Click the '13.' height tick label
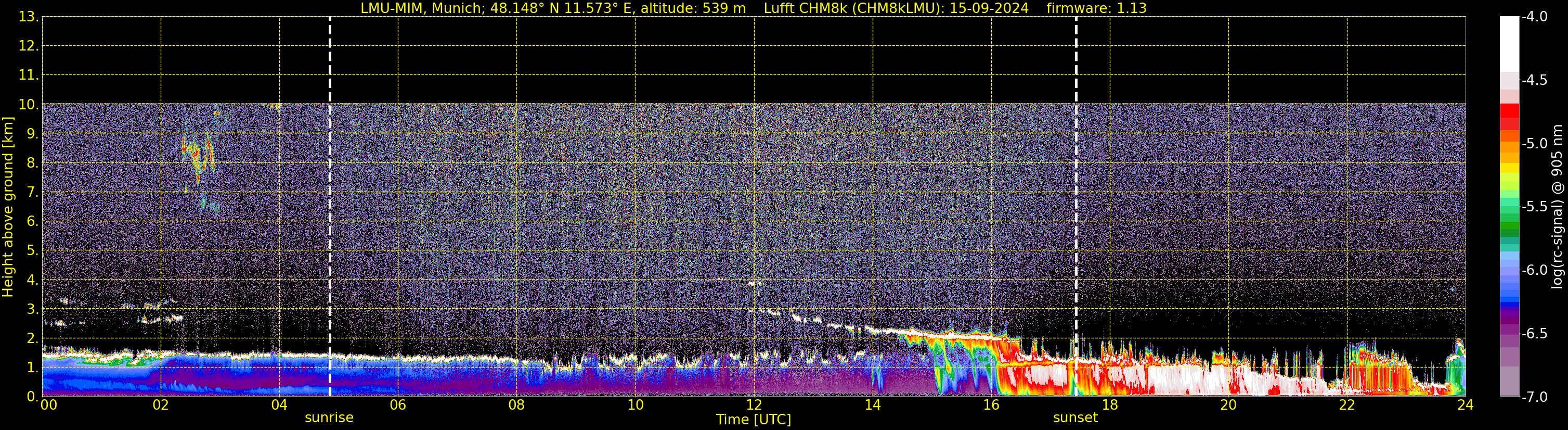 point(29,17)
